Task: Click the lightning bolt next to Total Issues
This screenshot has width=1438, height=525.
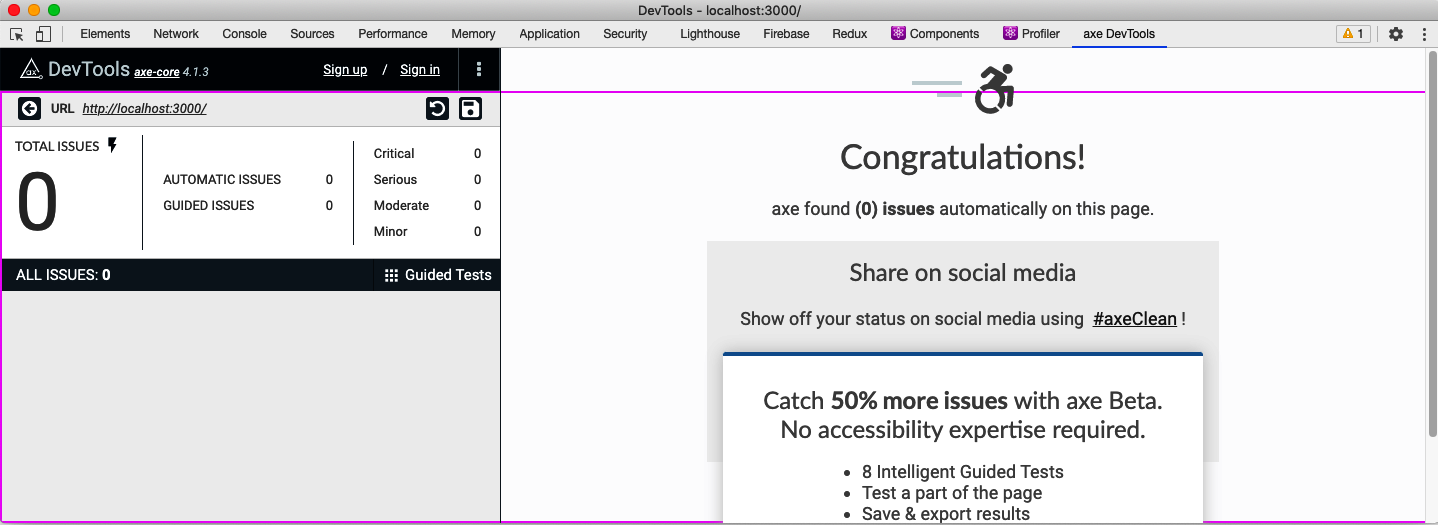Action: pyautogui.click(x=112, y=146)
